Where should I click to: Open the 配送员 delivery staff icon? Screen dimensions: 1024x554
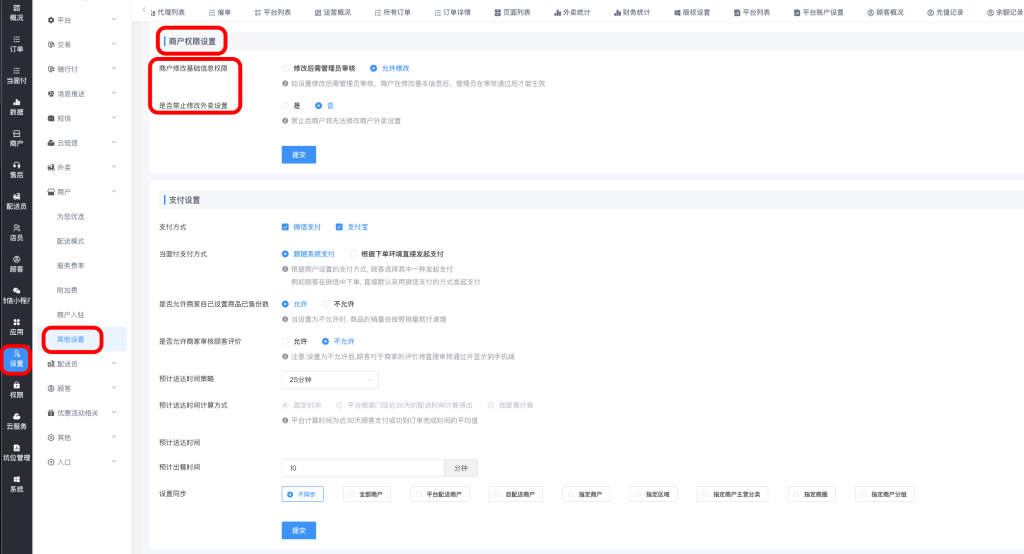[16, 201]
